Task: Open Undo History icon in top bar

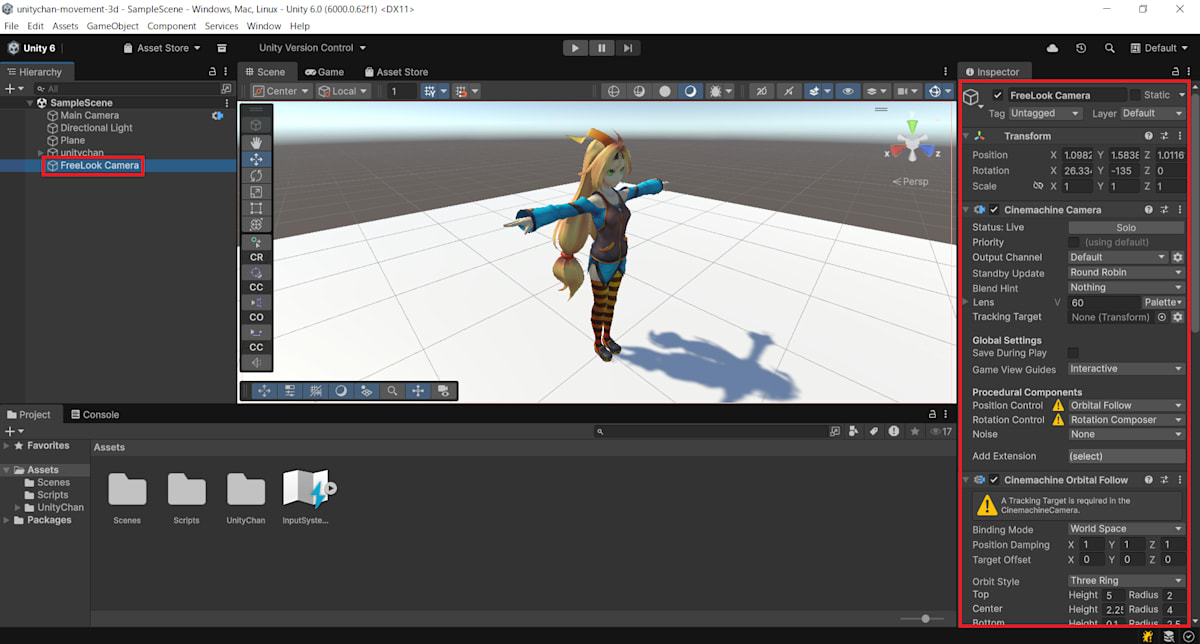Action: 1081,48
